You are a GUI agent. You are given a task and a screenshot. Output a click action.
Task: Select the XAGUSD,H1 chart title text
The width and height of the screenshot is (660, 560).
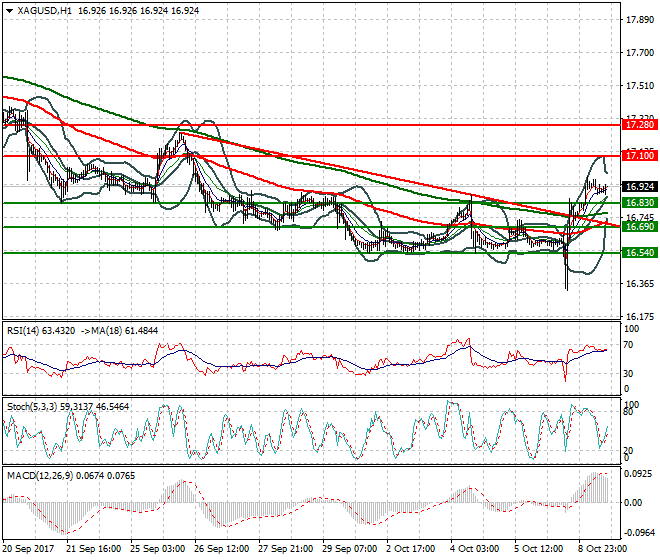point(44,11)
